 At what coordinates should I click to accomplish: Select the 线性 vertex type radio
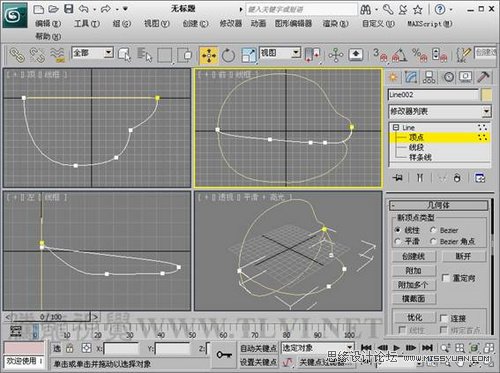point(397,230)
